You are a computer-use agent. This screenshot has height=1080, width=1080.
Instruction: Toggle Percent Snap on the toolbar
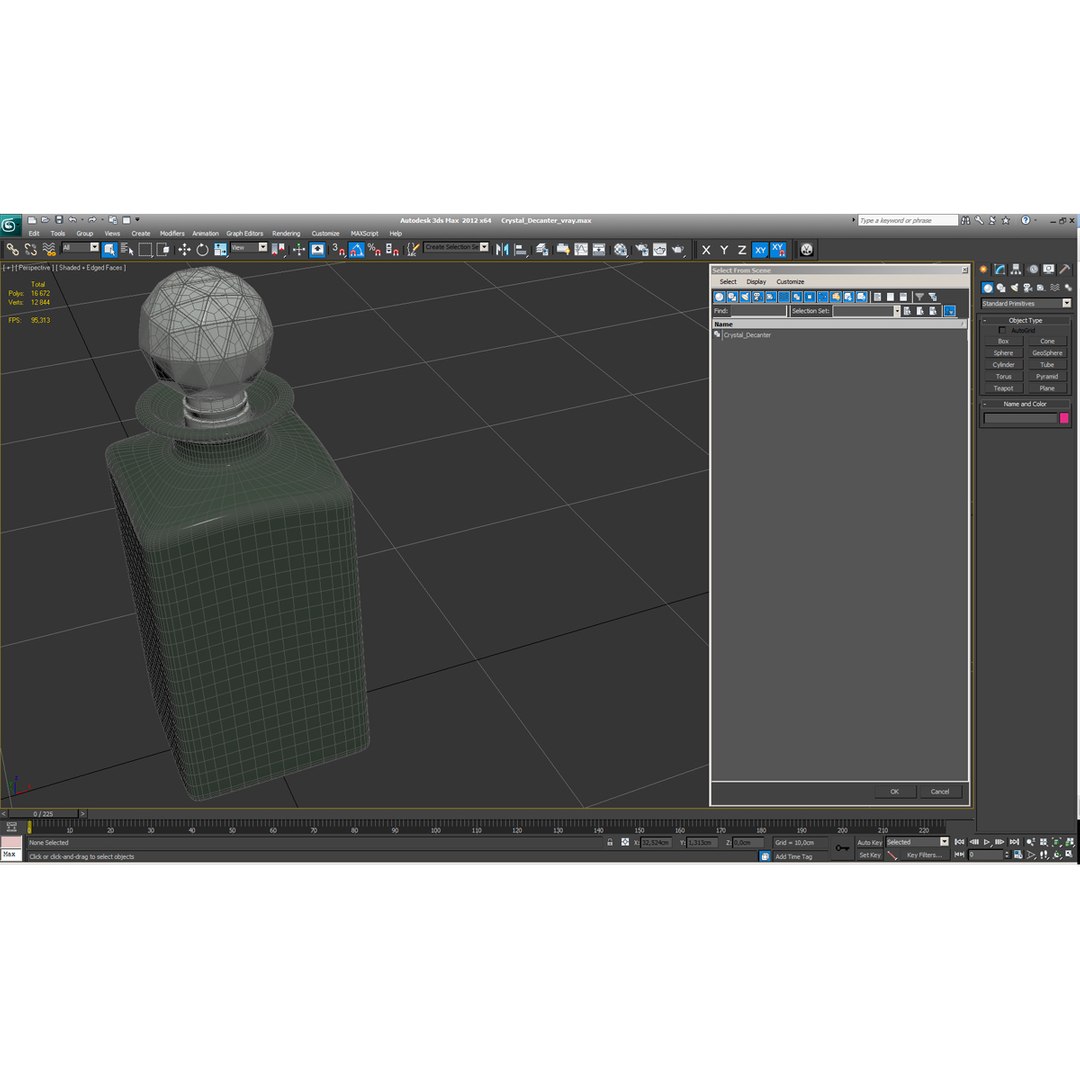374,249
